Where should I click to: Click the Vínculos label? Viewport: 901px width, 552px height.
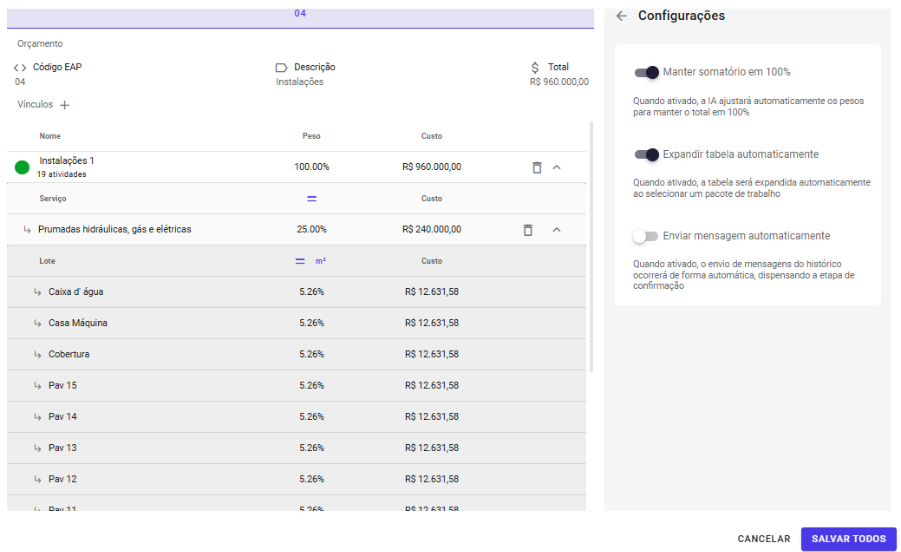point(35,105)
